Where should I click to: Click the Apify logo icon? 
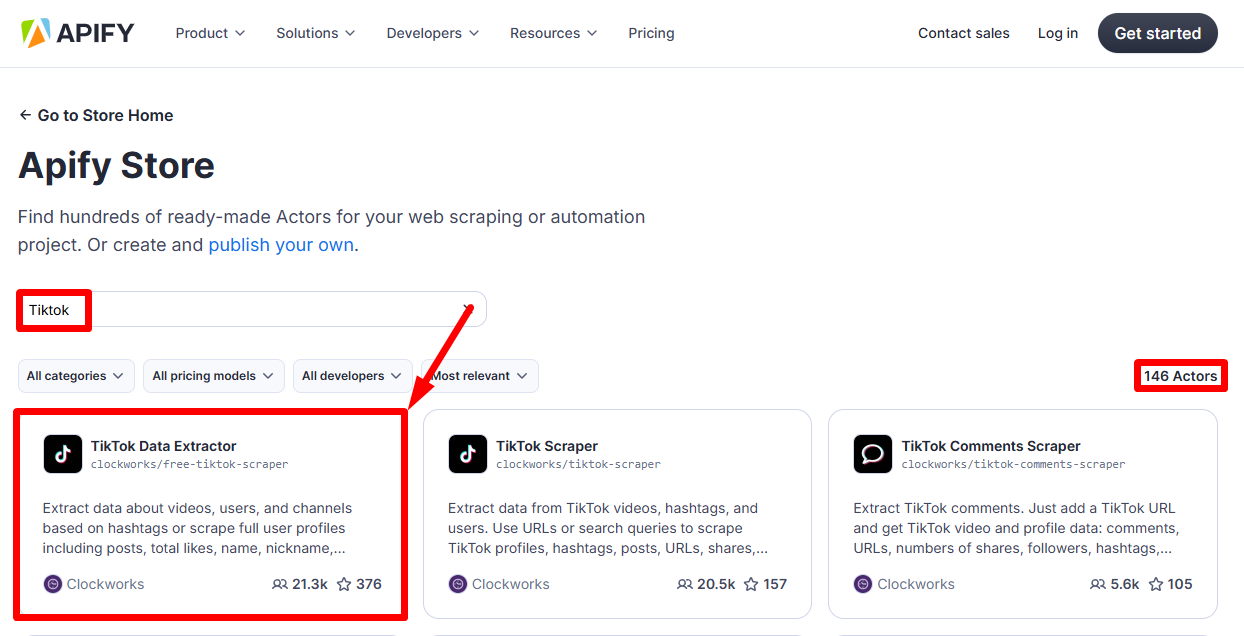click(35, 33)
